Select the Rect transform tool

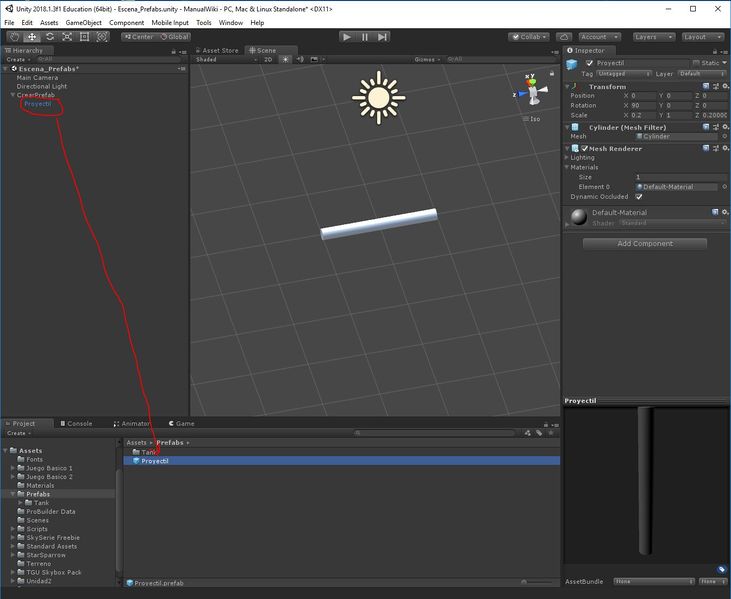click(x=84, y=37)
